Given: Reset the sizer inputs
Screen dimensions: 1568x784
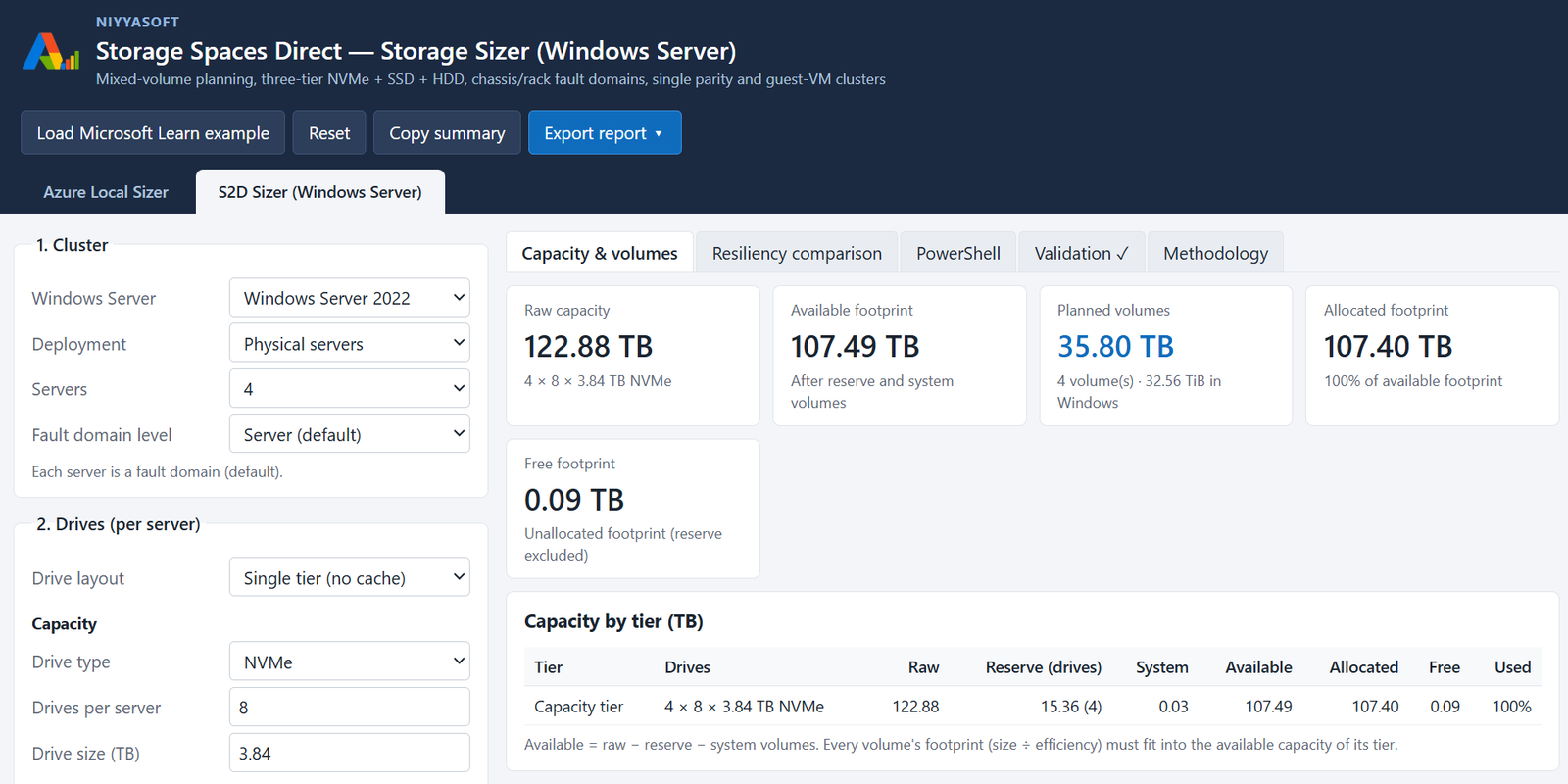Looking at the screenshot, I should pyautogui.click(x=329, y=132).
